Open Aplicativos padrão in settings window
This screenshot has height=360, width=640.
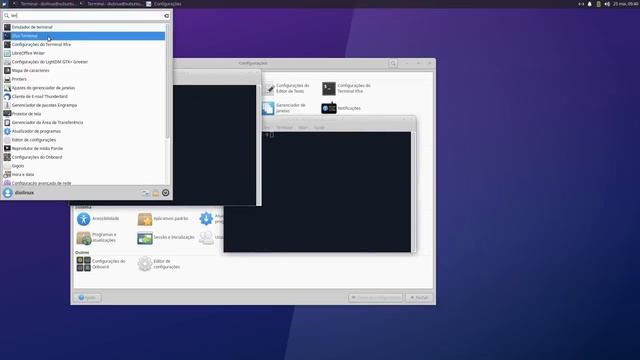pyautogui.click(x=163, y=219)
